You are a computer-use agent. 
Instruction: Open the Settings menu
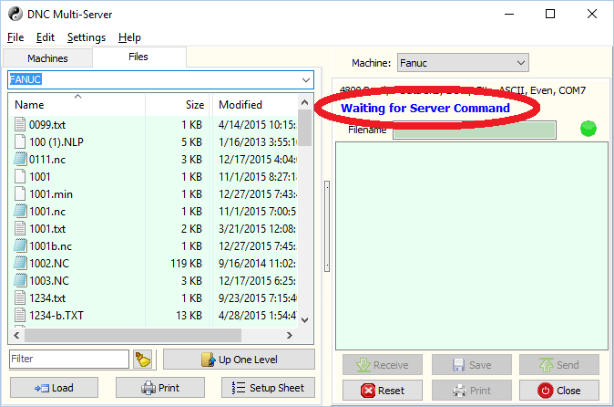pos(86,37)
